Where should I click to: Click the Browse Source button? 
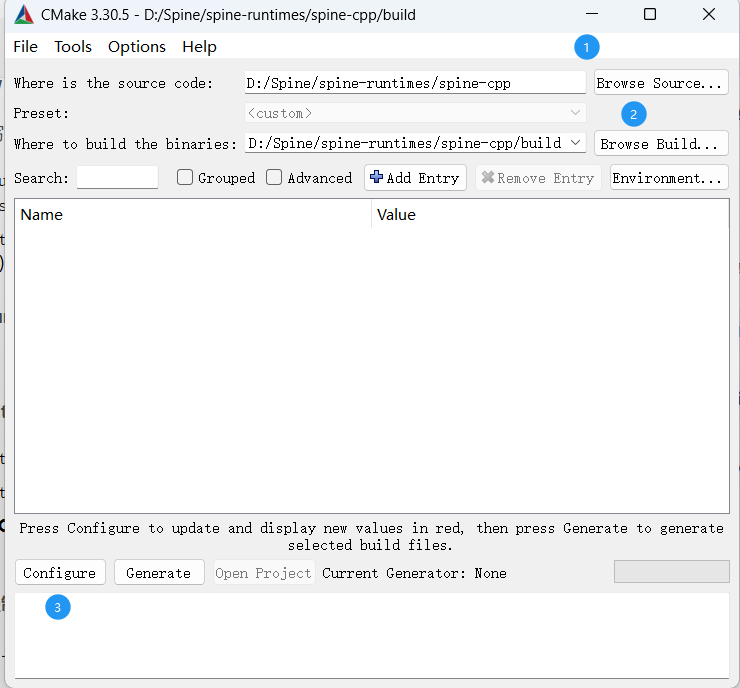pyautogui.click(x=661, y=83)
